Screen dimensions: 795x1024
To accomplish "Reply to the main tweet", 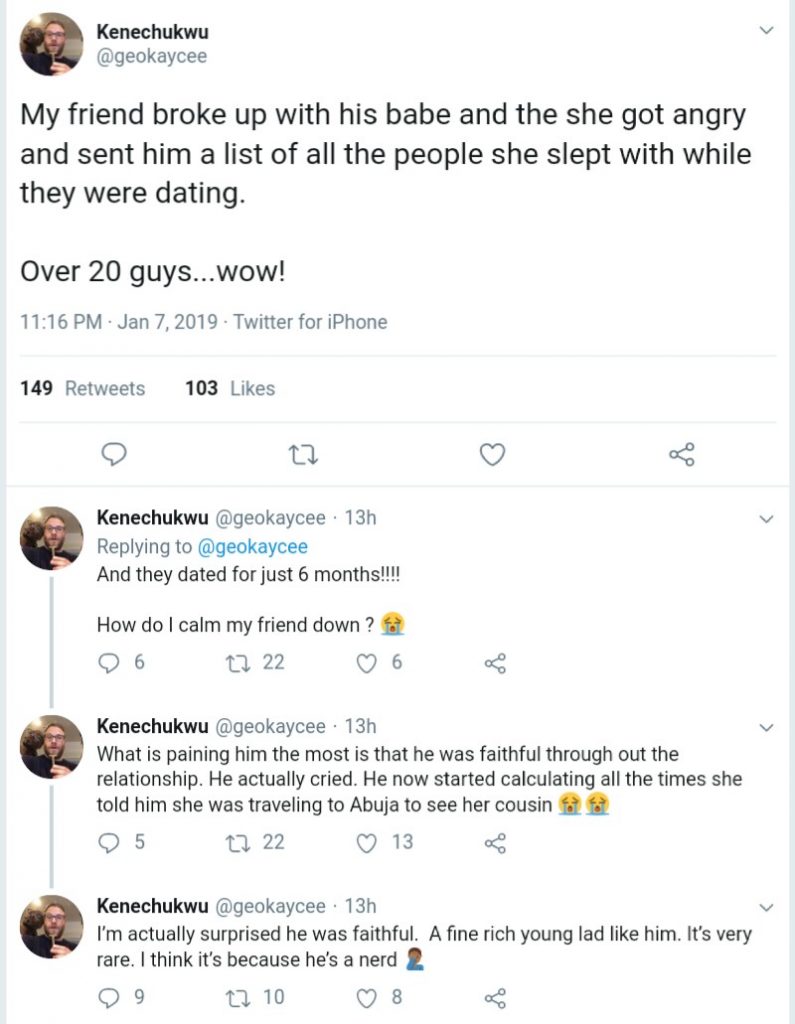I will pos(116,456).
